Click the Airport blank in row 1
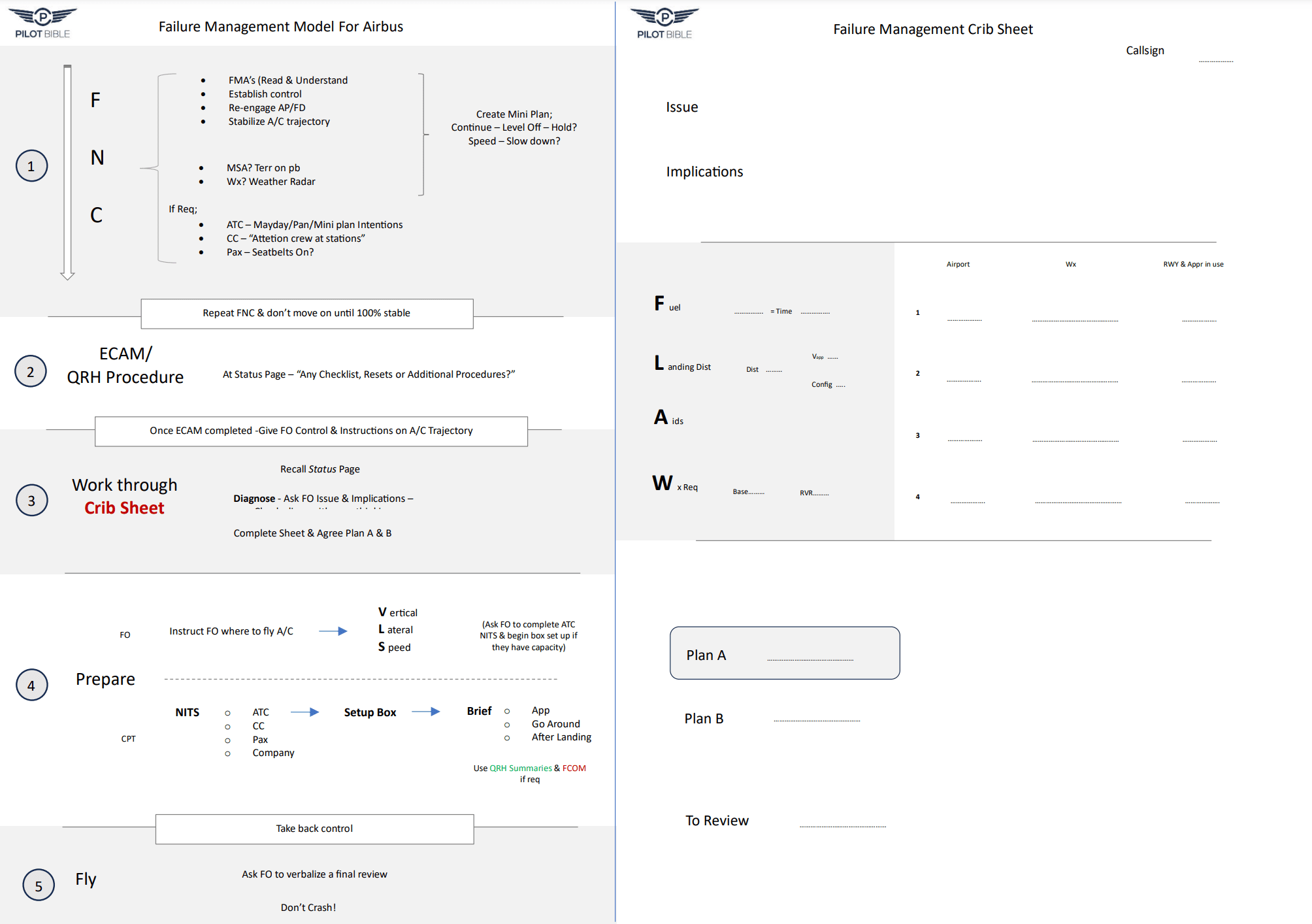The image size is (1312, 924). pos(964,320)
